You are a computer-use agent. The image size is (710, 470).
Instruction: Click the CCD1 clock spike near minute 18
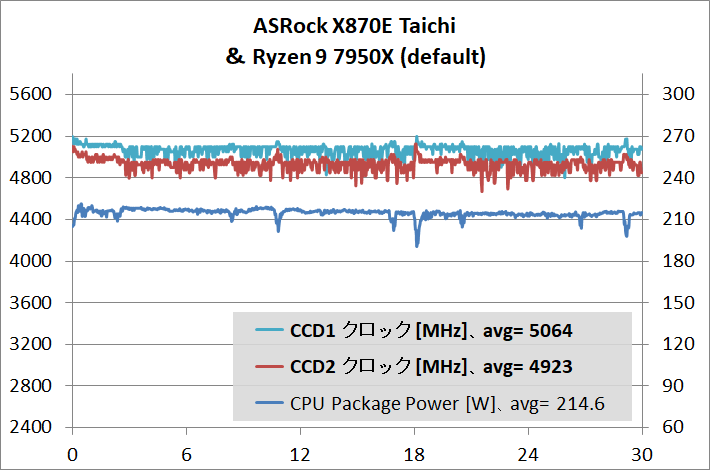[x=417, y=139]
